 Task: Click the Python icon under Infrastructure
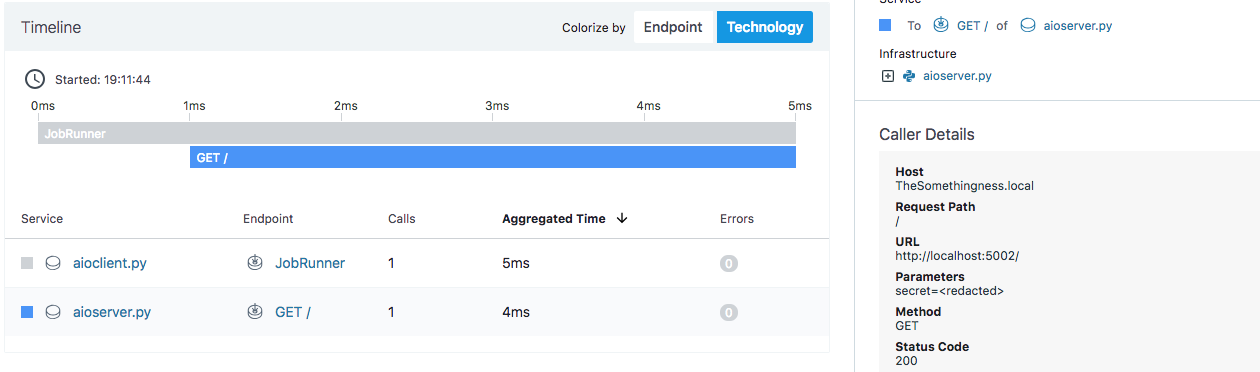(909, 76)
